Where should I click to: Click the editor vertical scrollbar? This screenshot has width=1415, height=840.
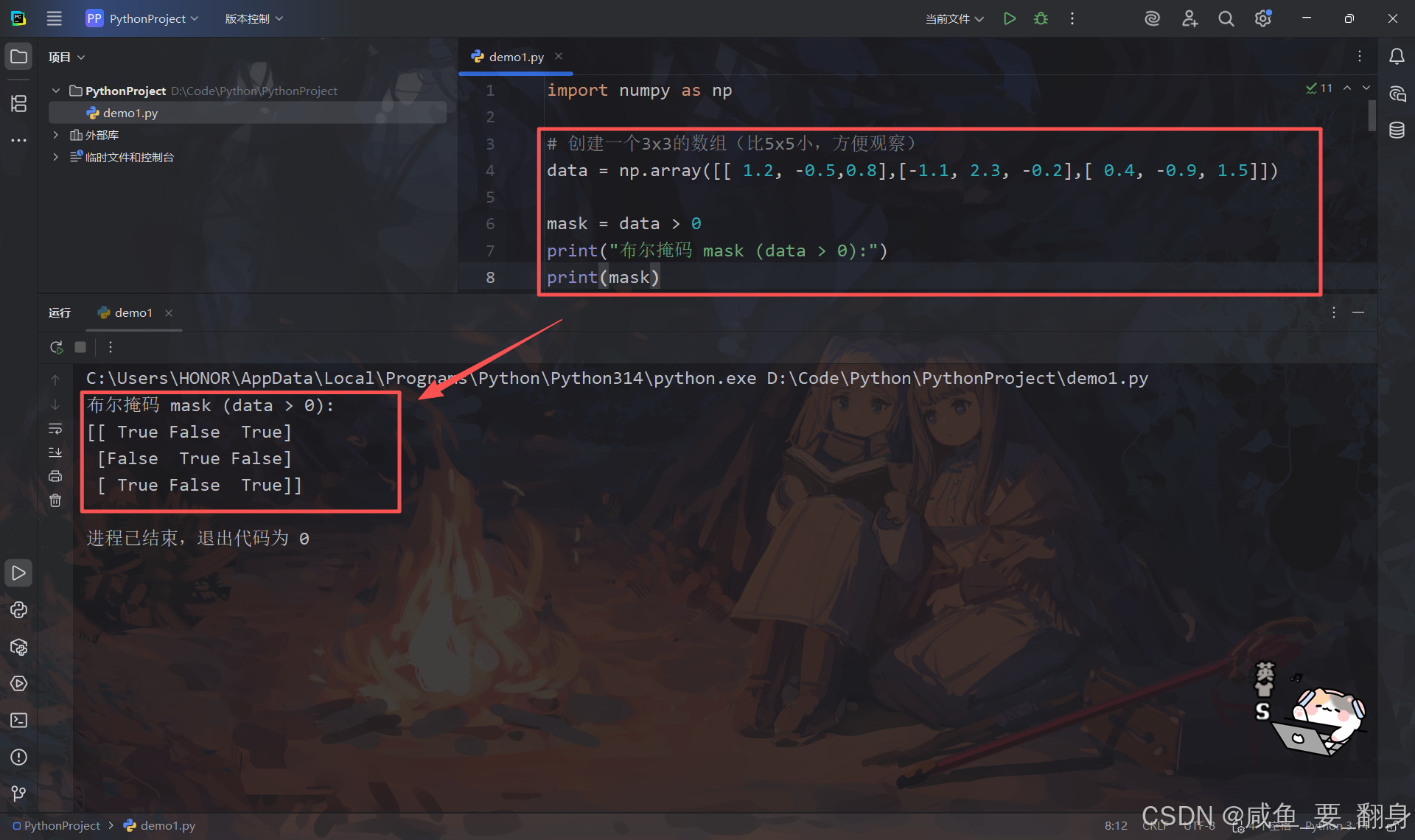tap(1372, 116)
